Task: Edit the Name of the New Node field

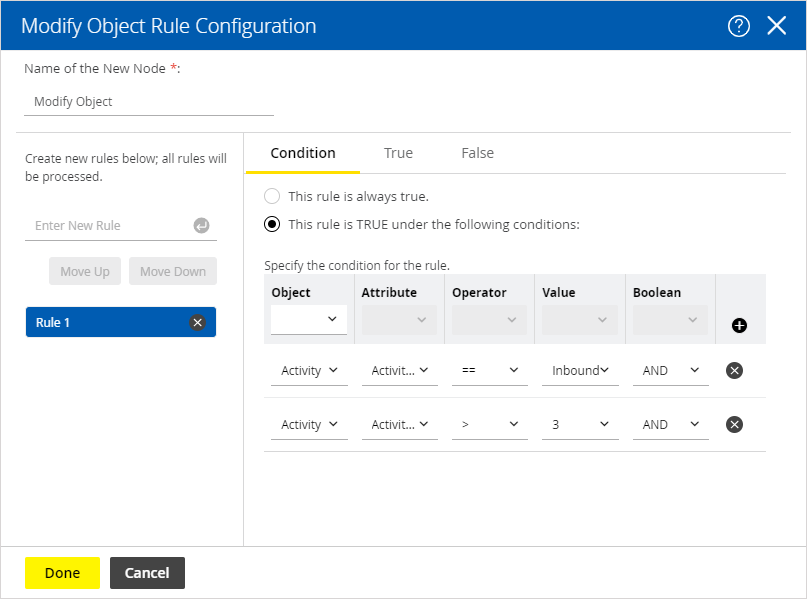Action: (x=149, y=102)
